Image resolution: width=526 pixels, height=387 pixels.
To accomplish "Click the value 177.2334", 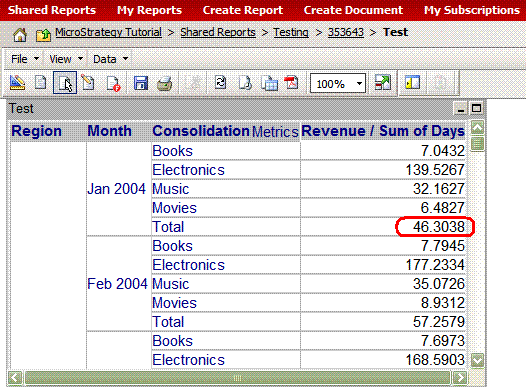I will (x=435, y=265).
